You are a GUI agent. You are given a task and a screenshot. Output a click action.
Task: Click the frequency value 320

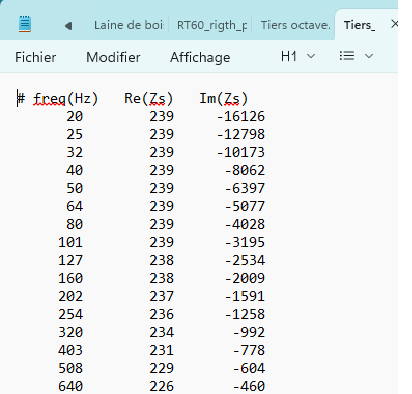coord(70,332)
